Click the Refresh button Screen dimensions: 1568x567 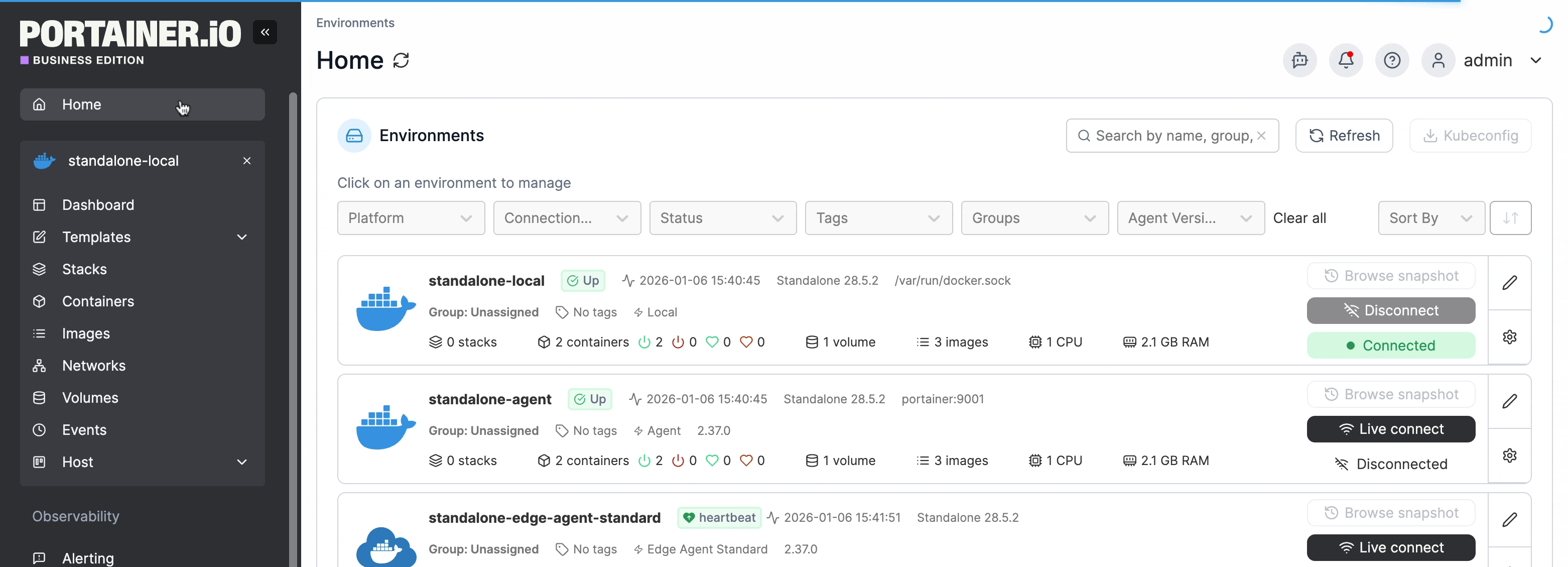coord(1344,135)
